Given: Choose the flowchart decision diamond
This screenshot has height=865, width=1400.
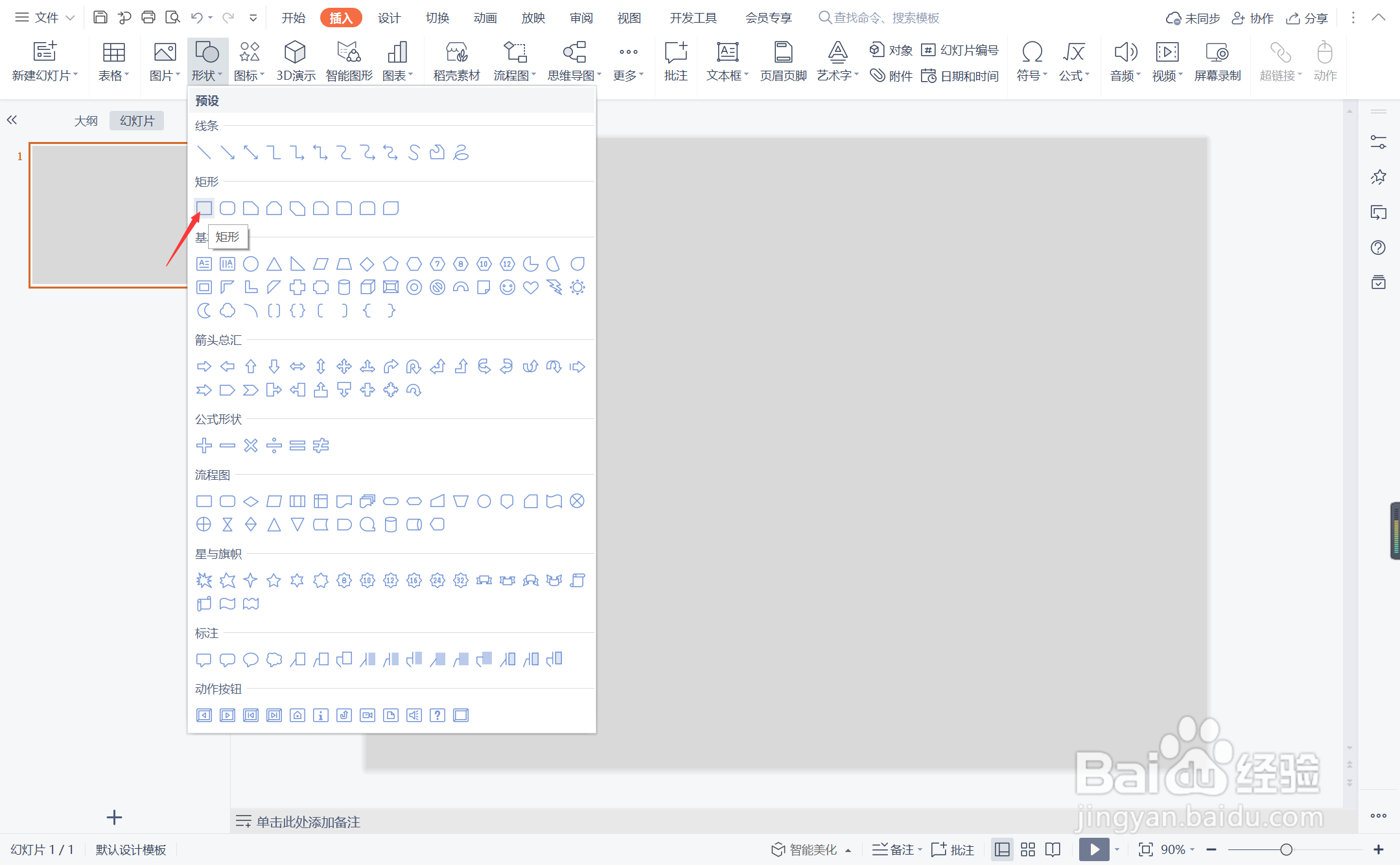Looking at the screenshot, I should (251, 501).
